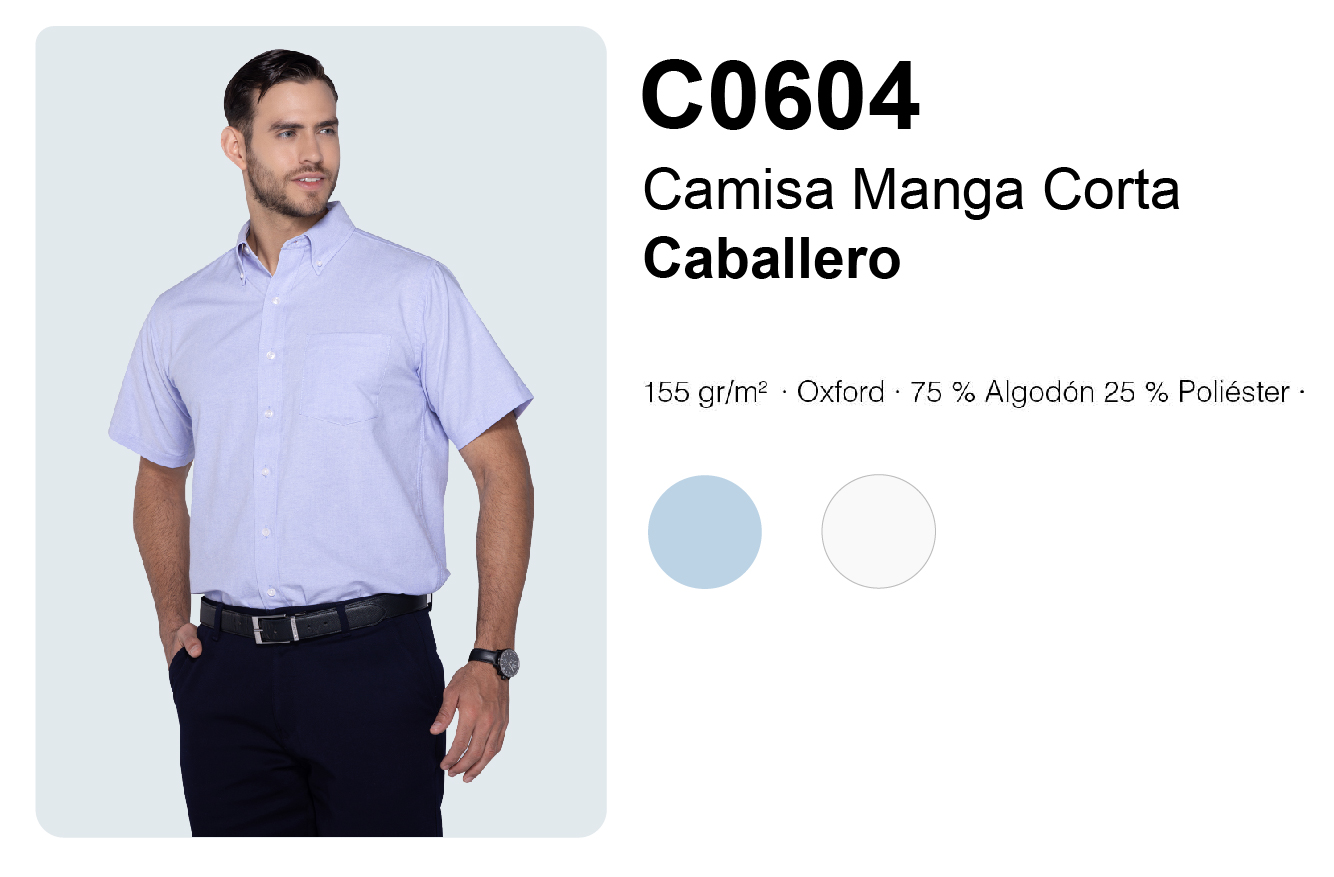Click the wristwatch on the model
Image resolution: width=1334 pixels, height=877 pixels.
[500, 661]
